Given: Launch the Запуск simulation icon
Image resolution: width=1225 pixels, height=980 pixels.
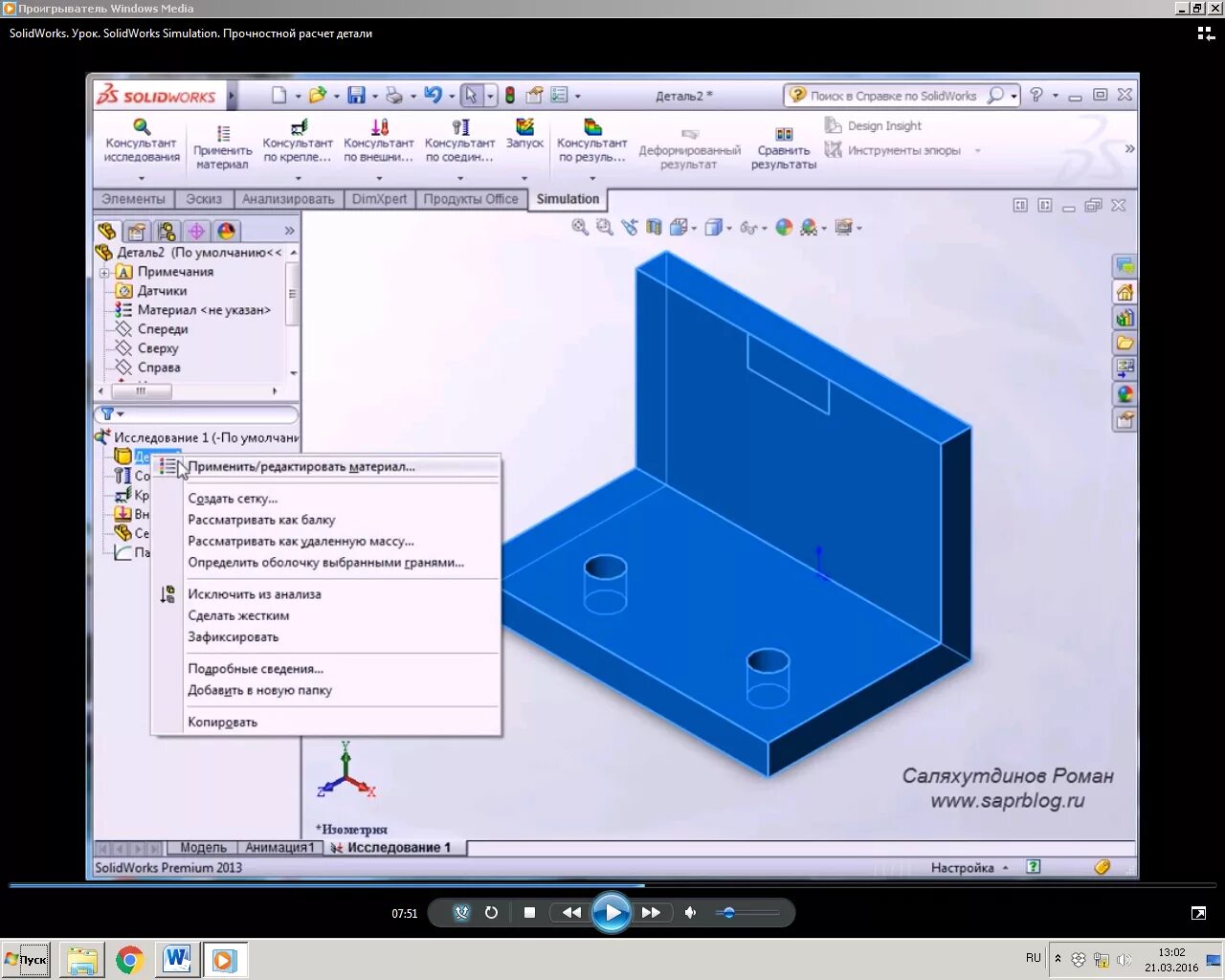Looking at the screenshot, I should [523, 134].
